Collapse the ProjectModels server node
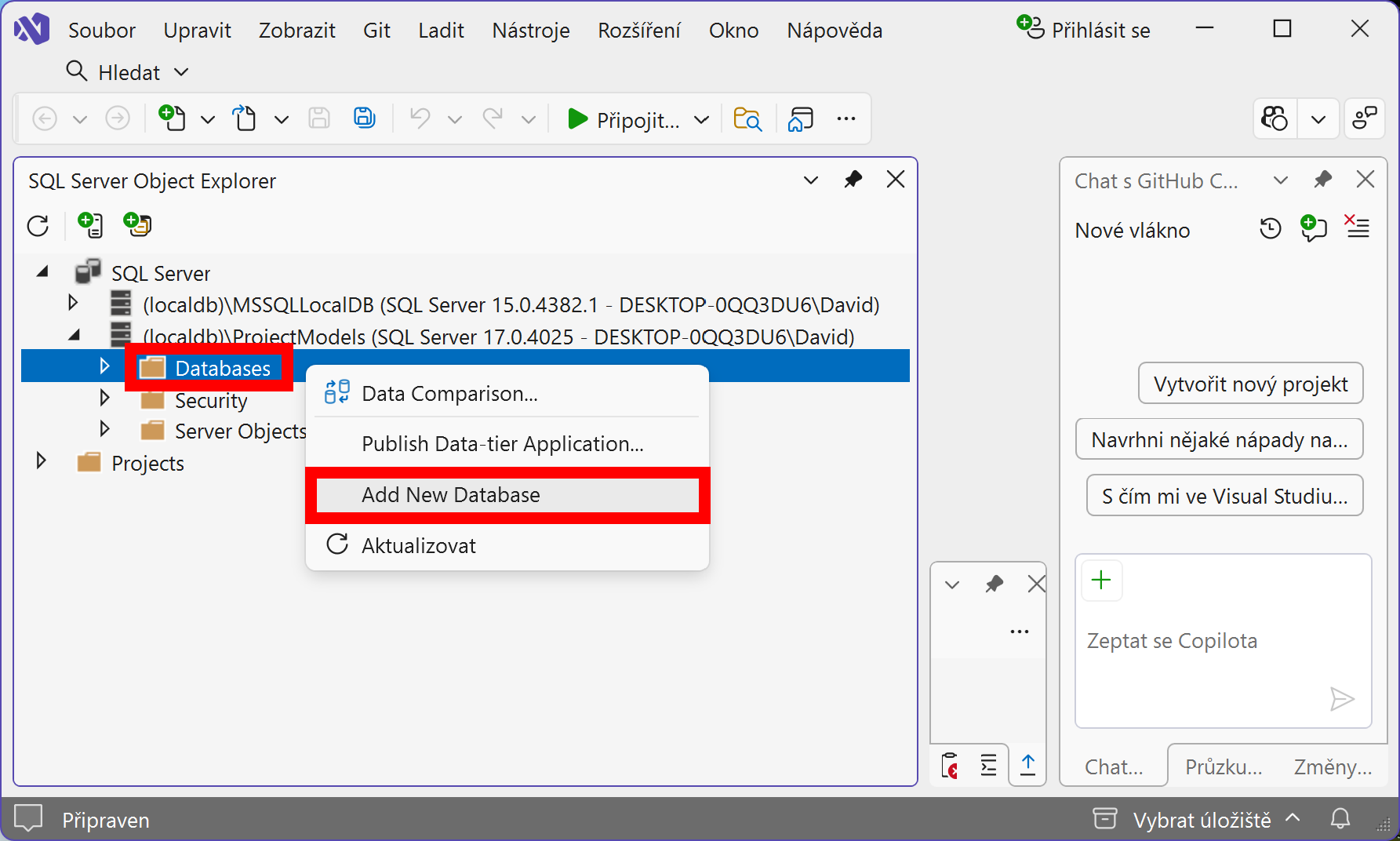1400x841 pixels. tap(75, 335)
